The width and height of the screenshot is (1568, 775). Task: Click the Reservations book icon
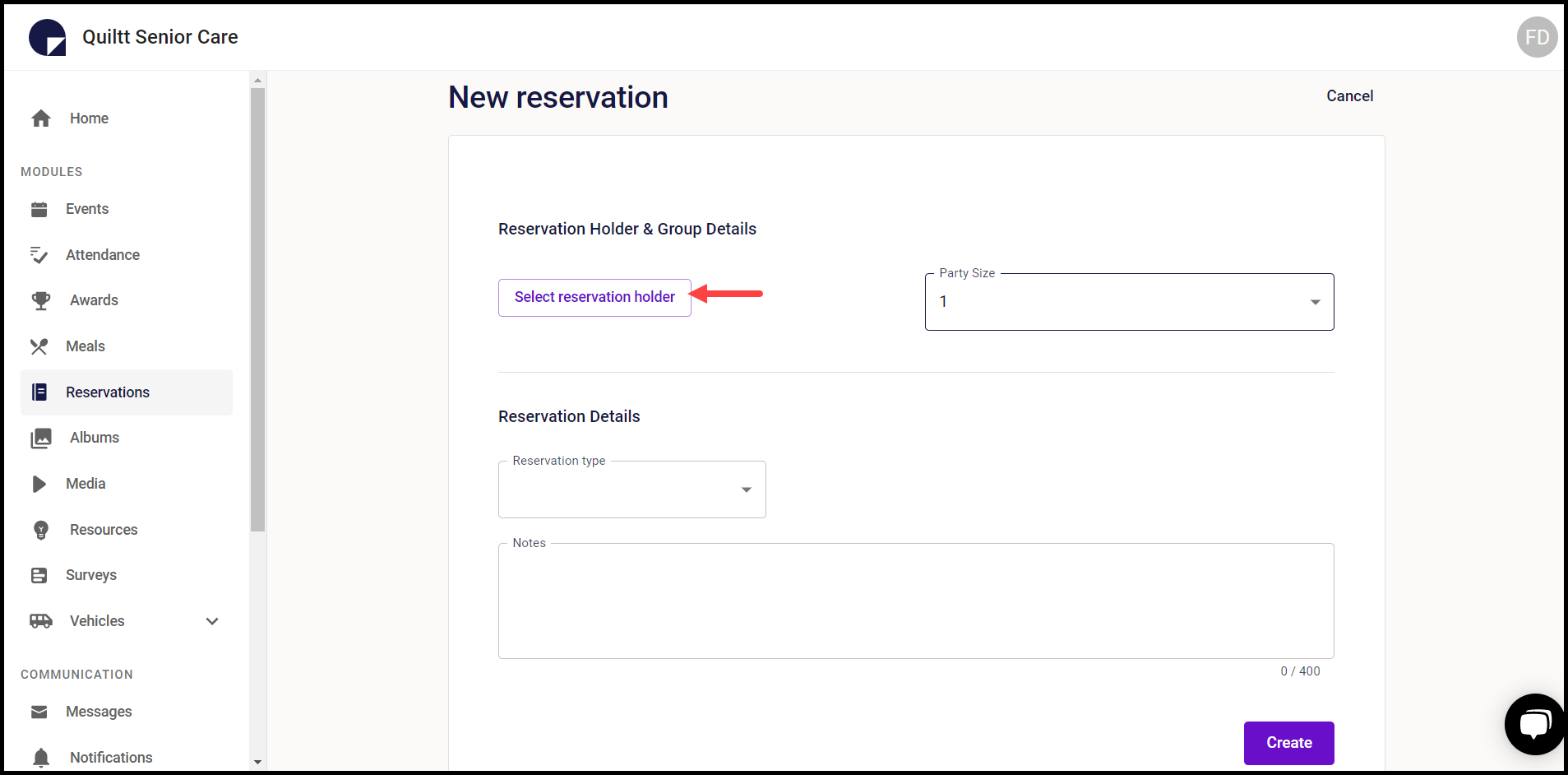tap(39, 392)
